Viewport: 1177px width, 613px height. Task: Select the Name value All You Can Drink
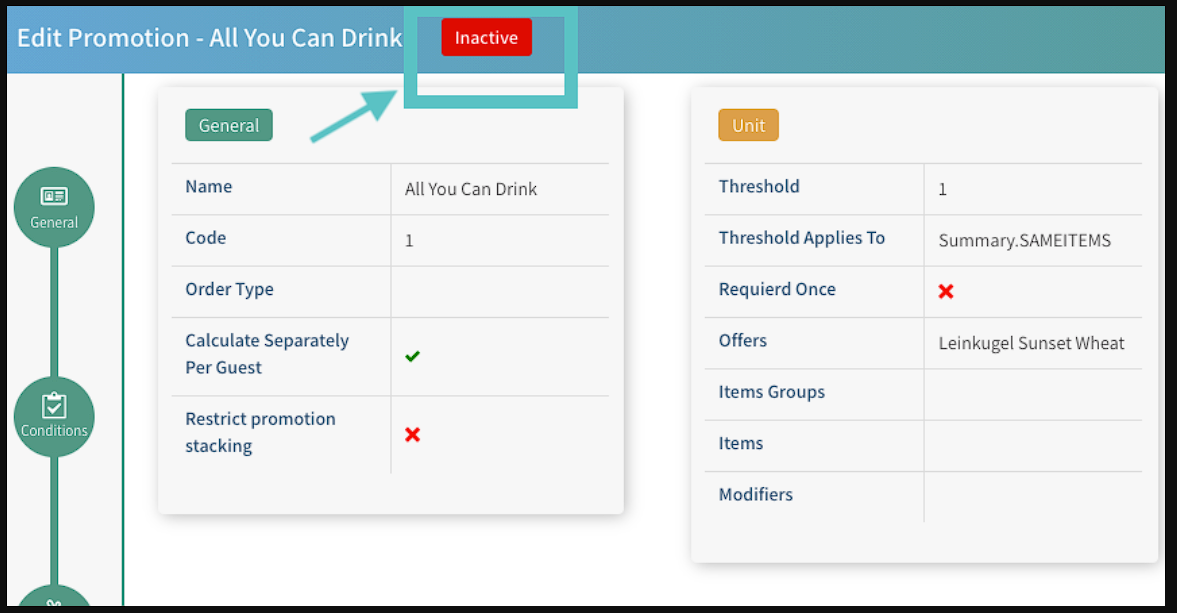tap(471, 189)
